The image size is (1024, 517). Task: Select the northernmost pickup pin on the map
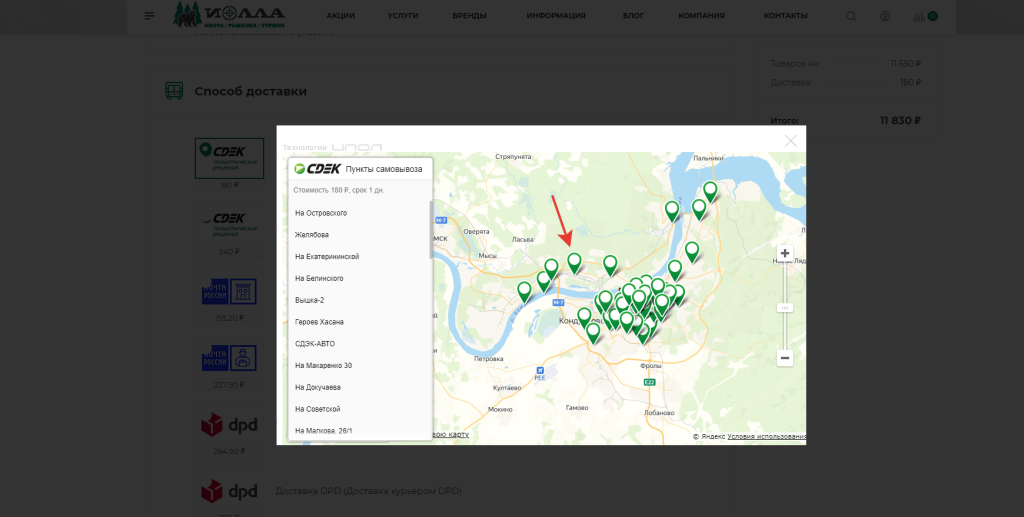click(x=710, y=190)
